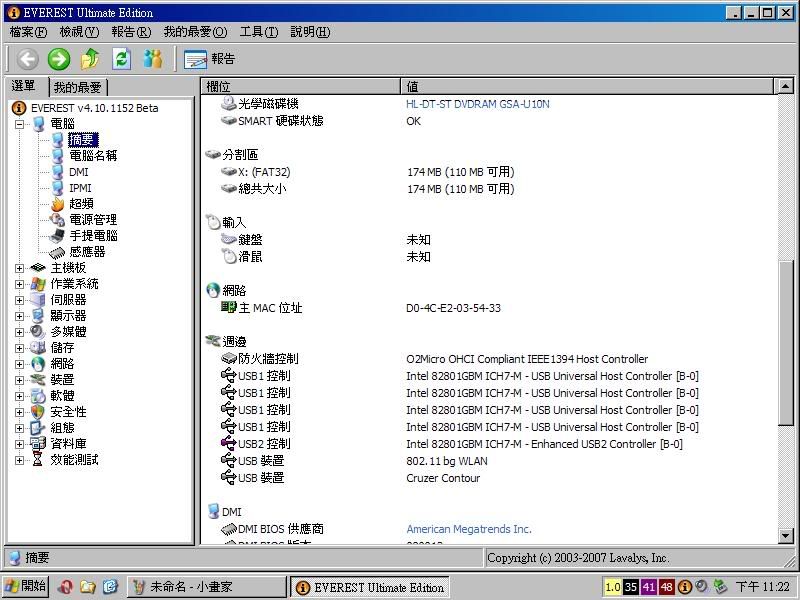This screenshot has height=600, width=800.
Task: Click the 值 column header
Action: pos(587,87)
